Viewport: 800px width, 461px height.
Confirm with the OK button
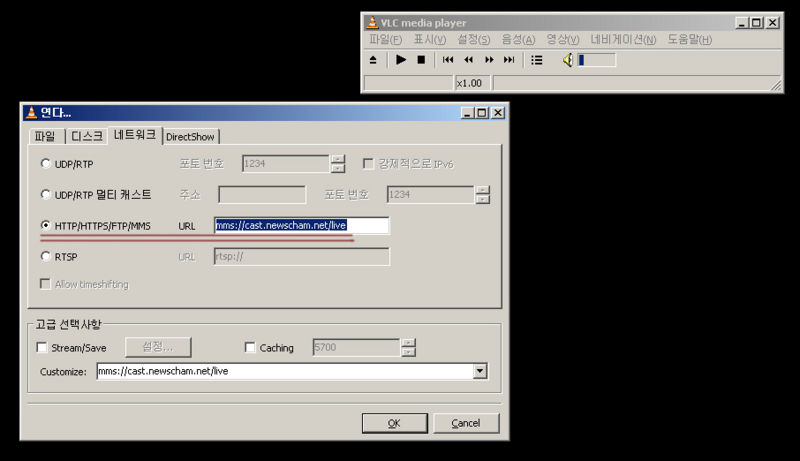(x=394, y=423)
